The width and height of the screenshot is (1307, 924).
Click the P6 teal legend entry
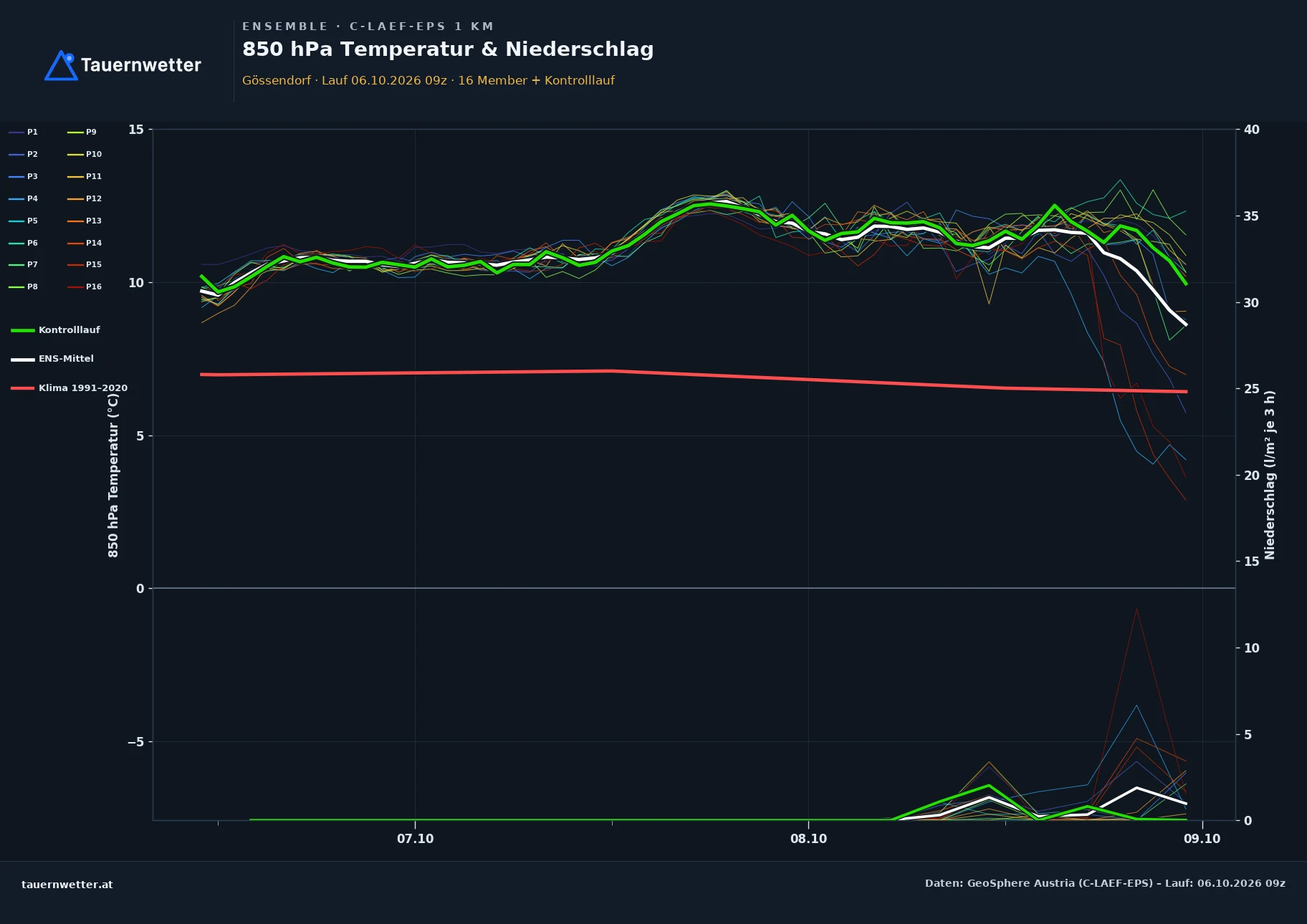click(x=24, y=244)
